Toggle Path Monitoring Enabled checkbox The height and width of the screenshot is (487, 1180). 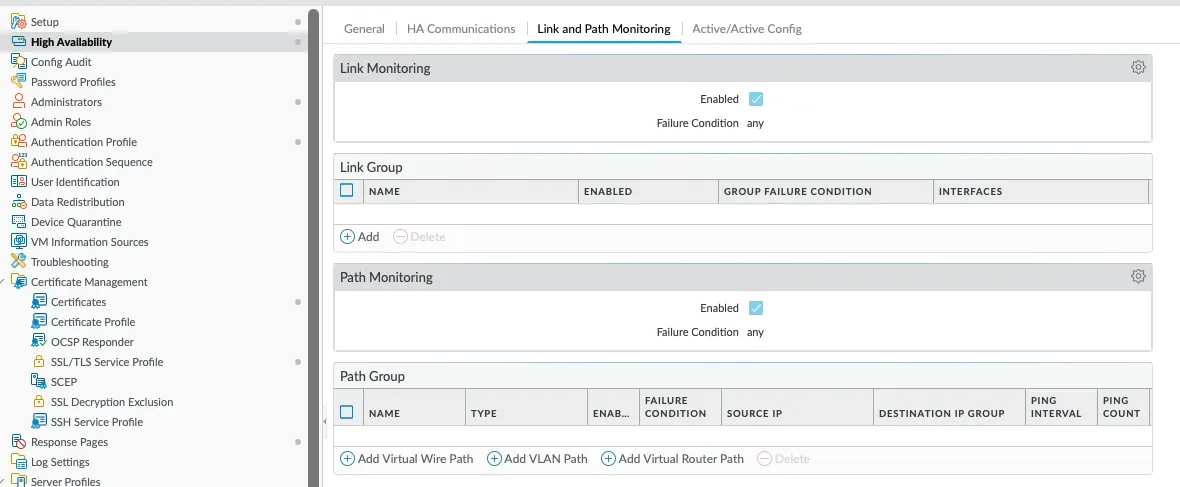pos(756,308)
